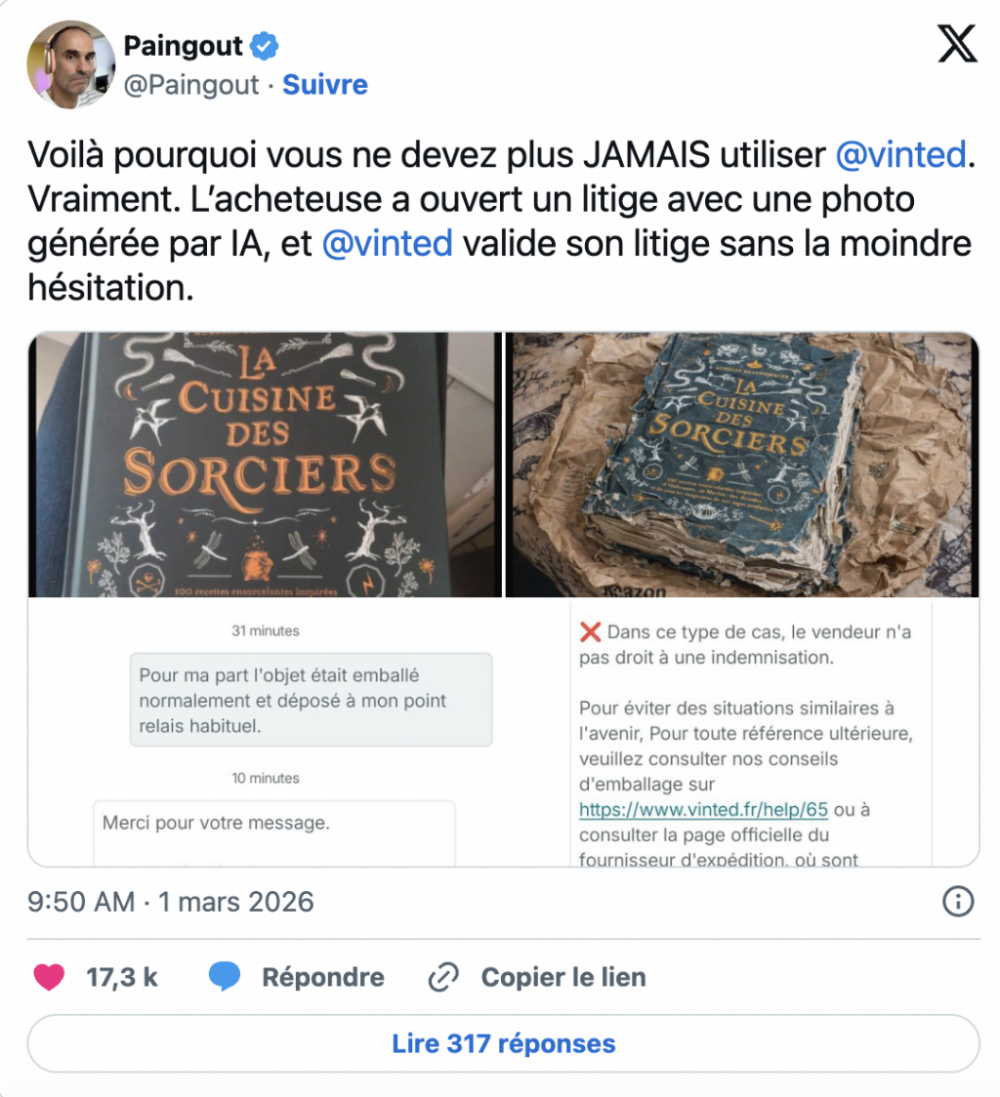This screenshot has height=1097, width=1000.
Task: Follow Paingout via Suivre link
Action: [x=325, y=85]
